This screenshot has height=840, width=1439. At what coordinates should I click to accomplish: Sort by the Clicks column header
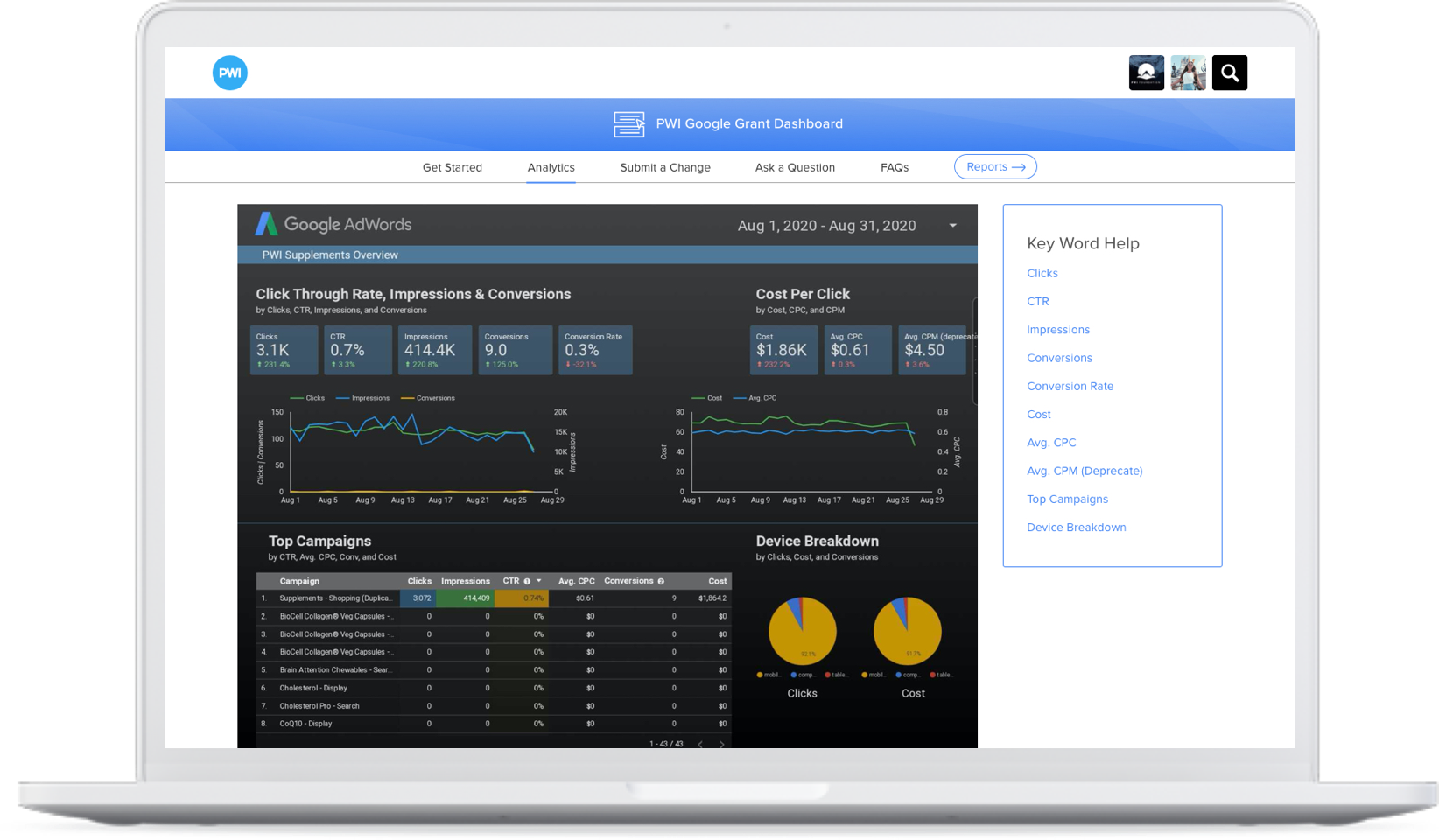pyautogui.click(x=419, y=581)
